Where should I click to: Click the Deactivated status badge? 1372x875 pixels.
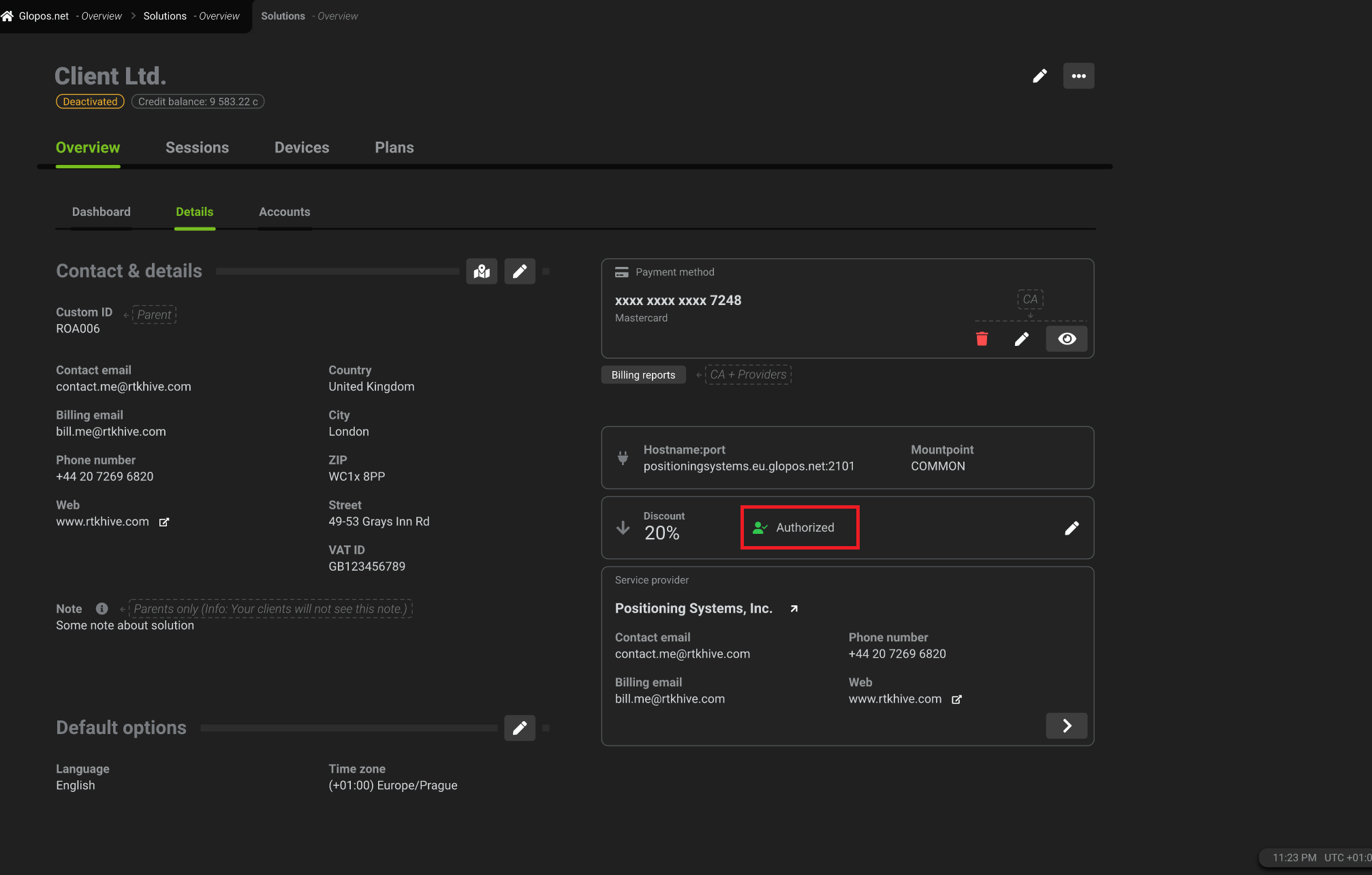tap(89, 101)
